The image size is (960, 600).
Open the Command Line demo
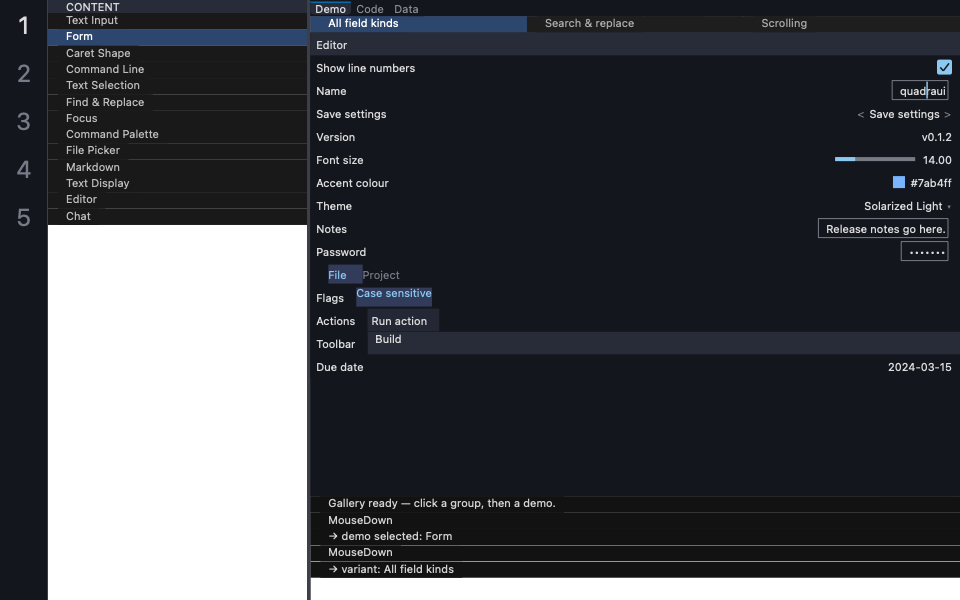coord(178,69)
